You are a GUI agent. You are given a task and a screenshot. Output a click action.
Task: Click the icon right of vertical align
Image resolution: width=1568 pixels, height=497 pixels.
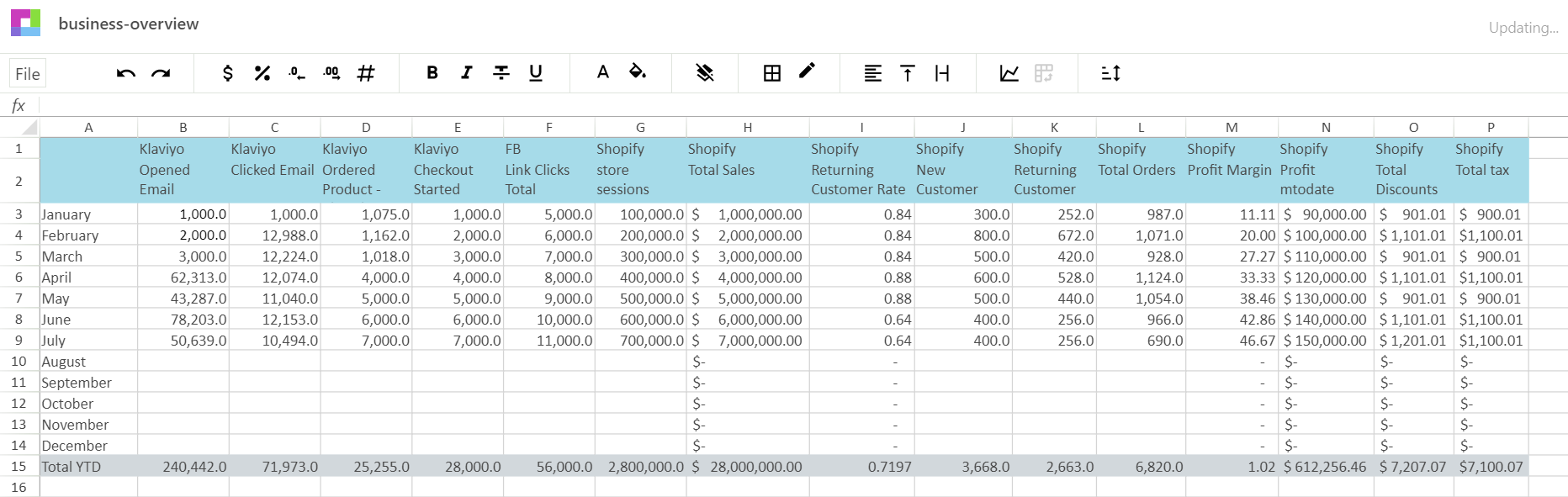coord(942,73)
